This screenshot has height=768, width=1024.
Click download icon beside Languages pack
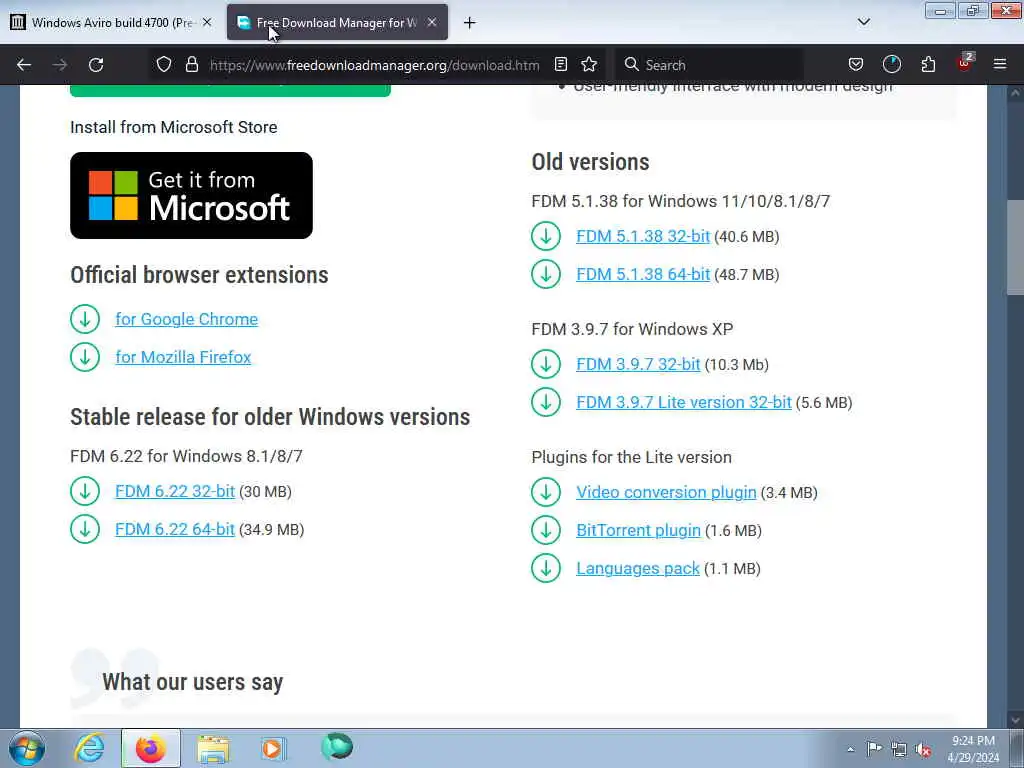(x=546, y=568)
